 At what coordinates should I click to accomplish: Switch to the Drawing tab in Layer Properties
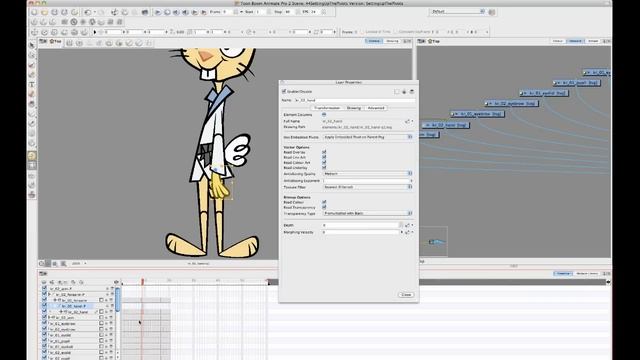(x=354, y=108)
